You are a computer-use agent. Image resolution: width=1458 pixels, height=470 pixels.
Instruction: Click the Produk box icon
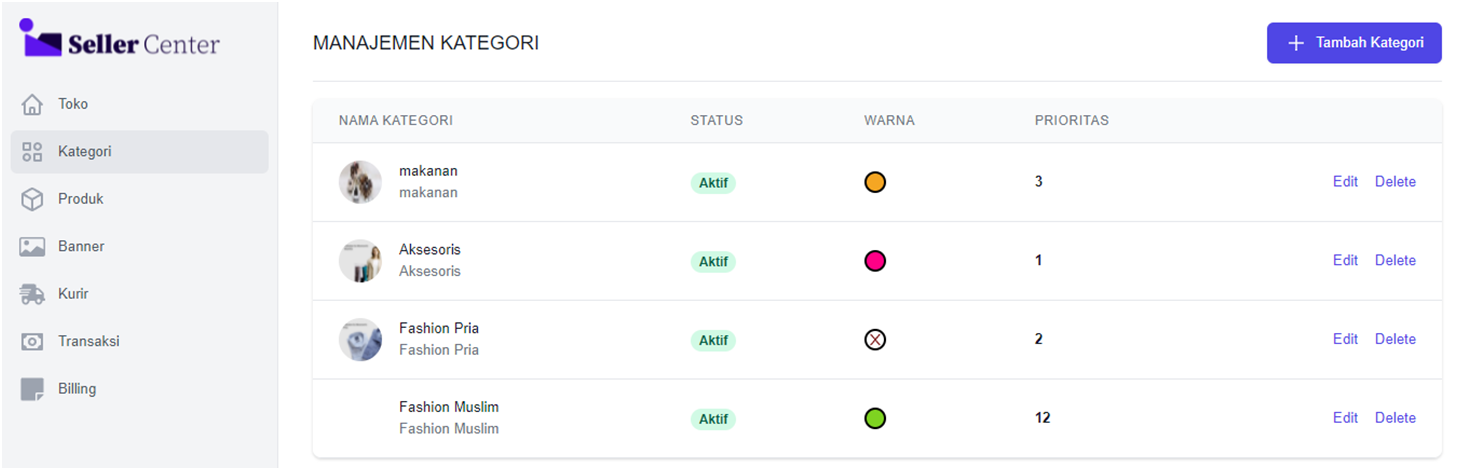(x=32, y=199)
